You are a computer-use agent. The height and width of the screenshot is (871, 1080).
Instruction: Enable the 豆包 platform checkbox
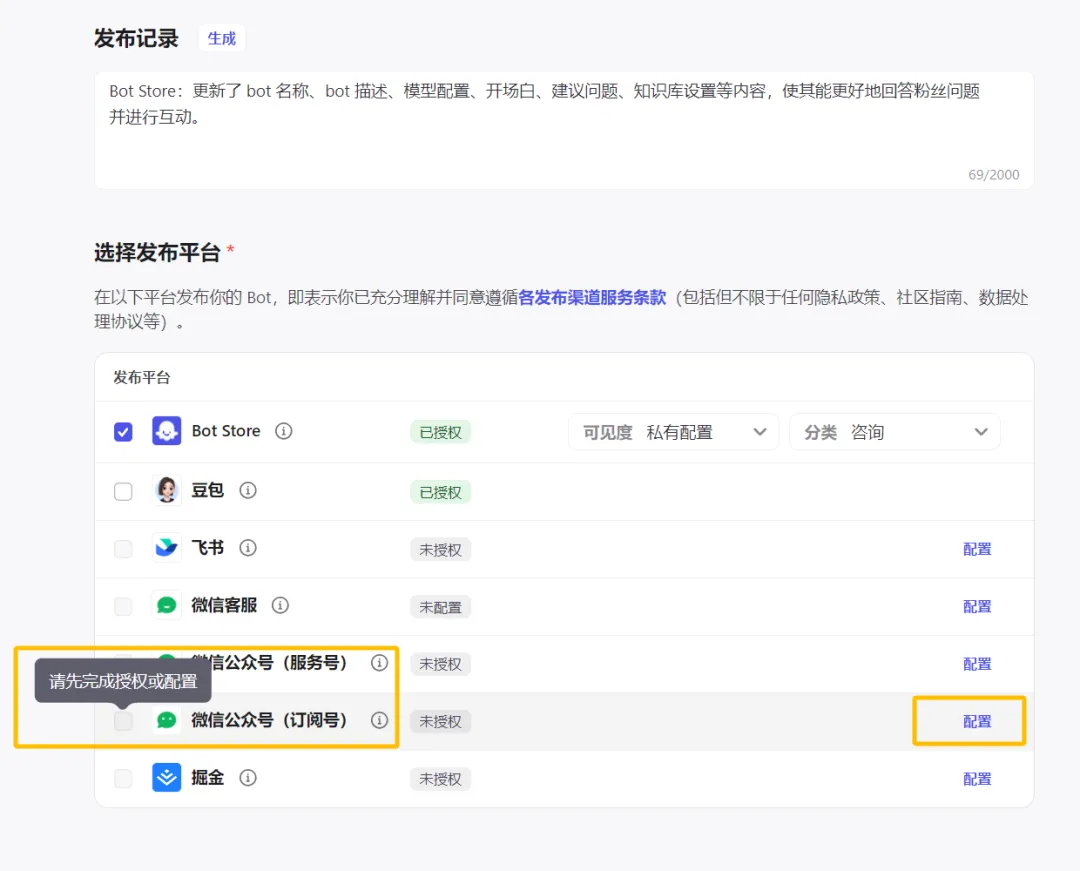click(123, 491)
